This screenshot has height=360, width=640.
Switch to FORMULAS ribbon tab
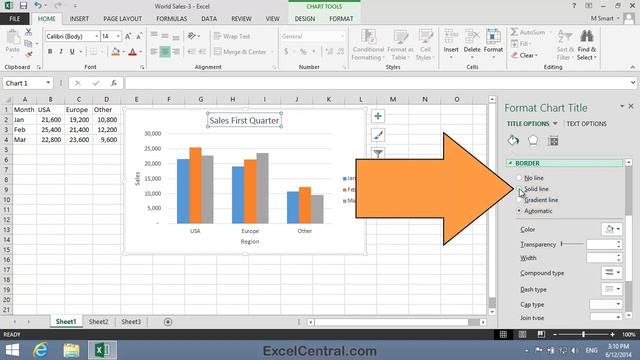pos(171,19)
